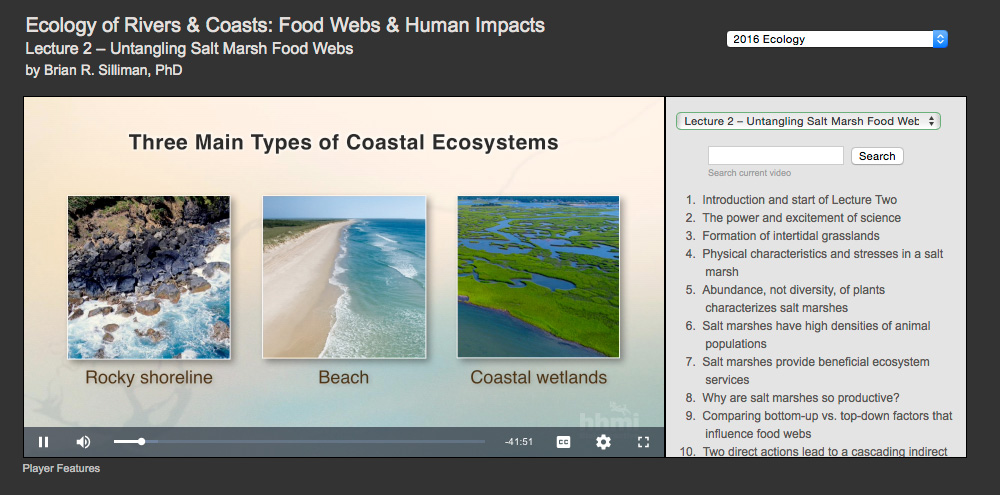Viewport: 1000px width, 495px height.
Task: Click the Rocky shoreline photo
Action: [149, 277]
